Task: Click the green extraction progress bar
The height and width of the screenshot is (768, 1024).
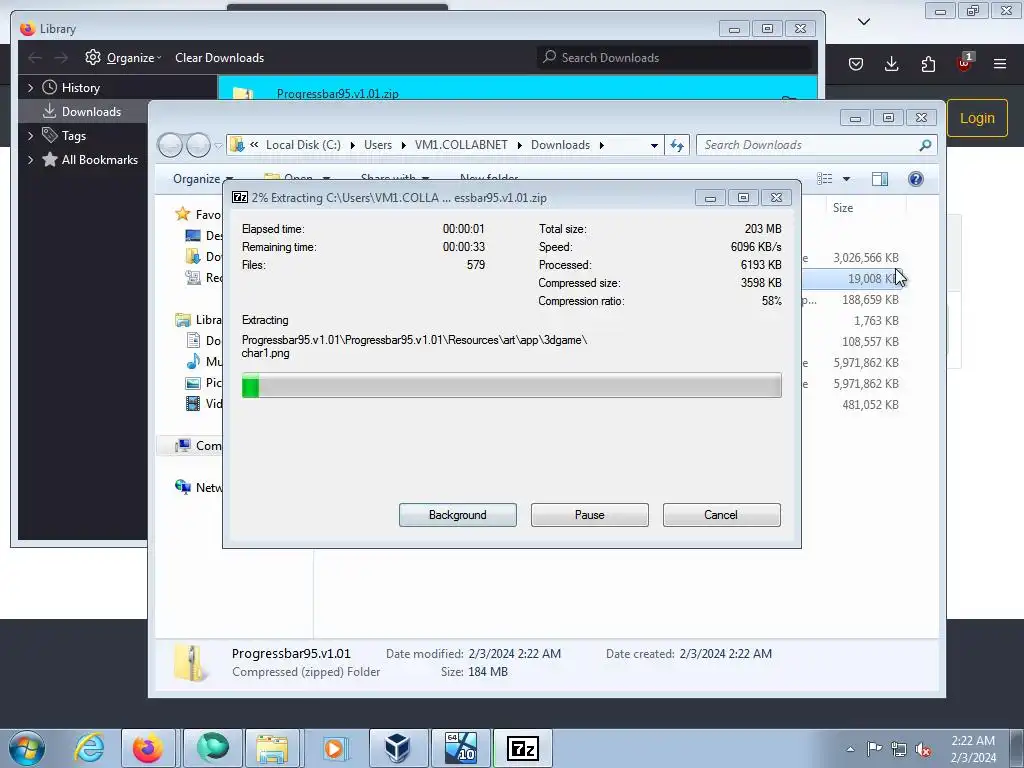Action: pos(511,385)
